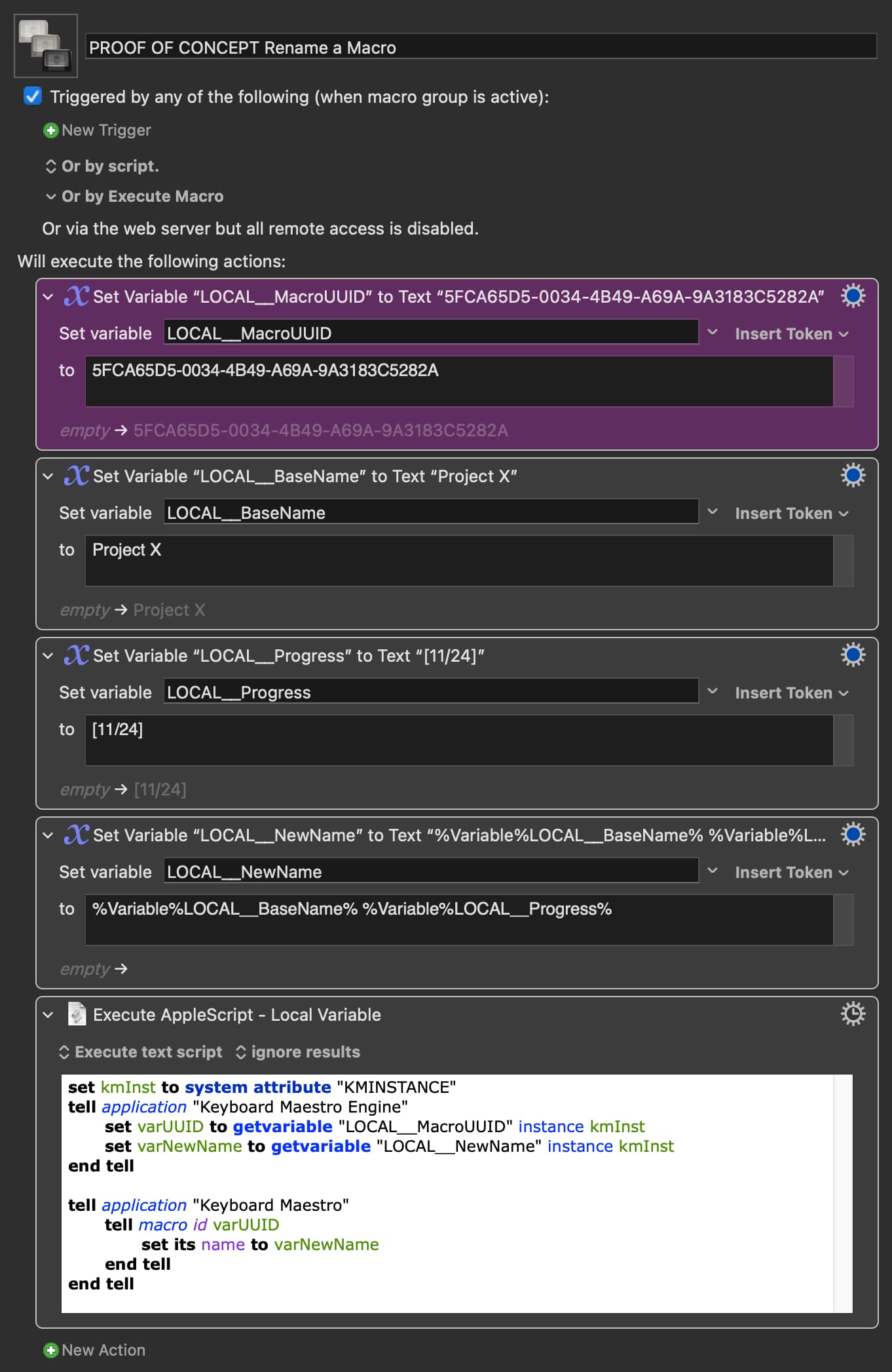Collapse the LOCAL__NewName action

tap(48, 835)
